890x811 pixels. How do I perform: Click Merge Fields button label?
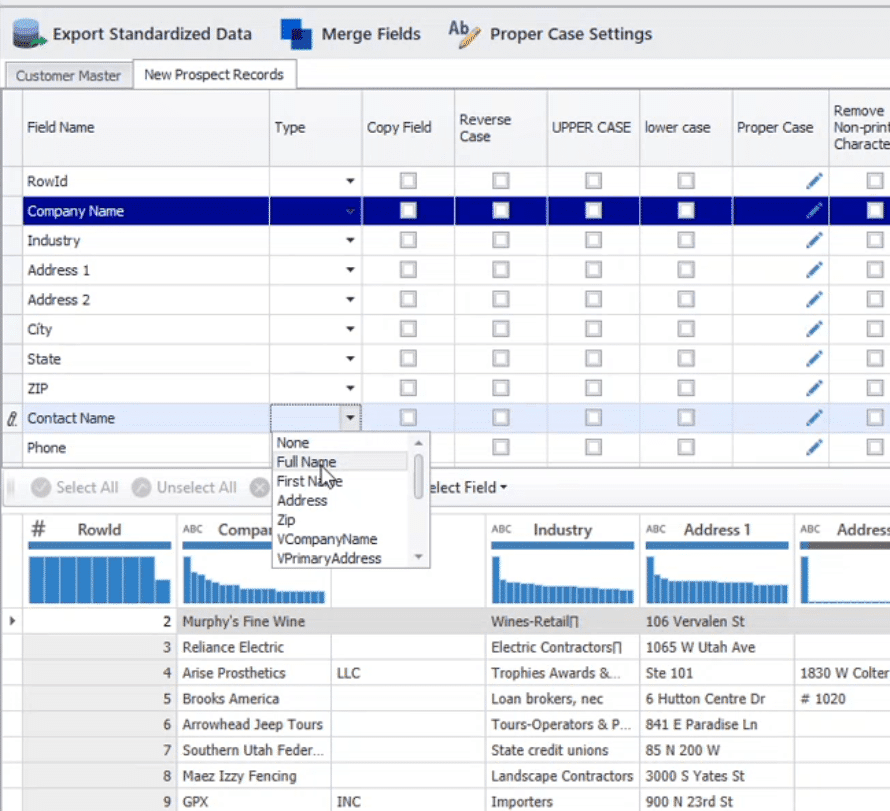click(x=371, y=34)
